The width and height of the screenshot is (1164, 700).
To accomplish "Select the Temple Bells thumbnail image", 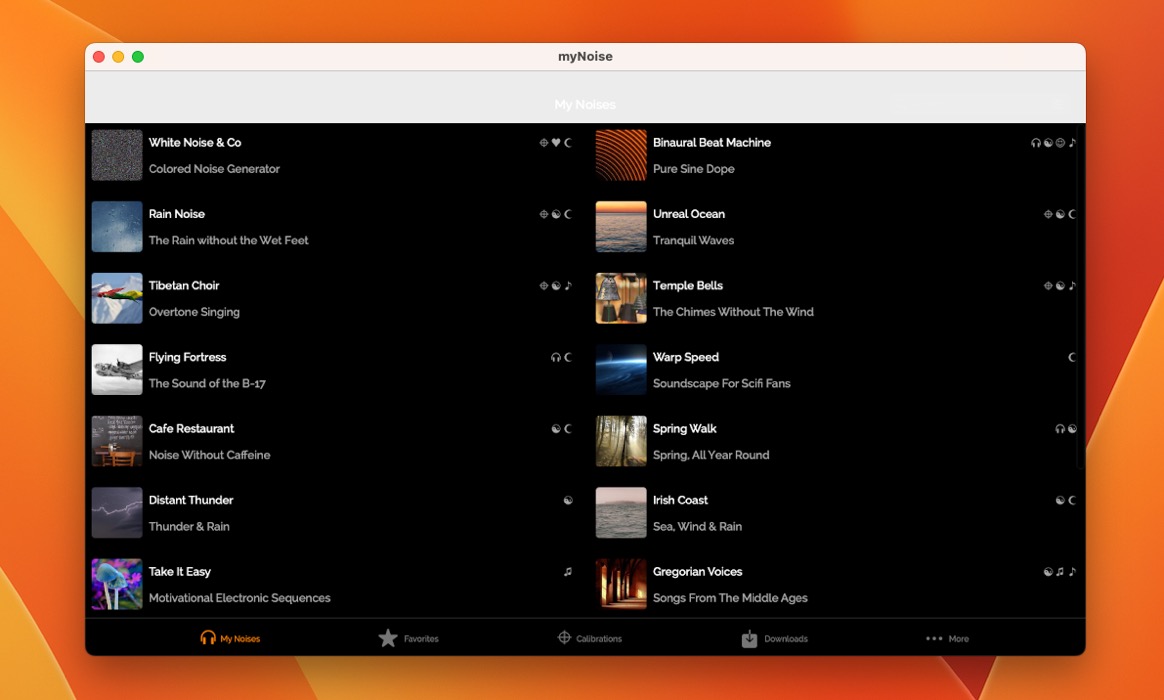I will pyautogui.click(x=621, y=299).
